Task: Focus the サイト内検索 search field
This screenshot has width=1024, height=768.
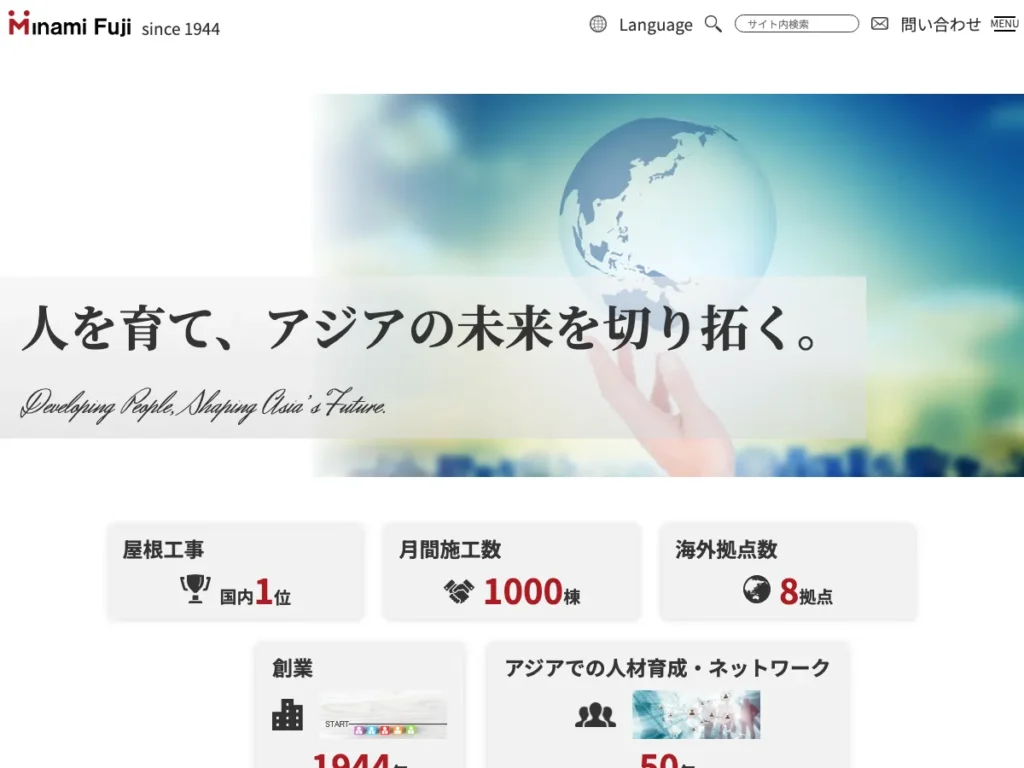Action: coord(797,24)
